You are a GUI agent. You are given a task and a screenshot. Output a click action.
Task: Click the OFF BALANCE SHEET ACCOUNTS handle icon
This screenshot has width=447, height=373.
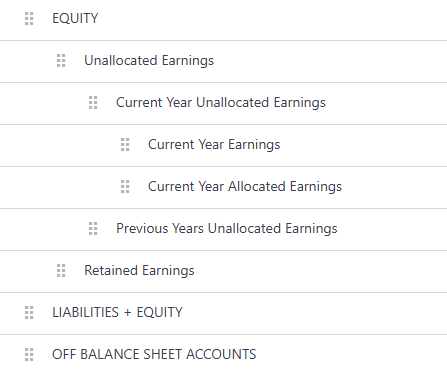pyautogui.click(x=29, y=355)
